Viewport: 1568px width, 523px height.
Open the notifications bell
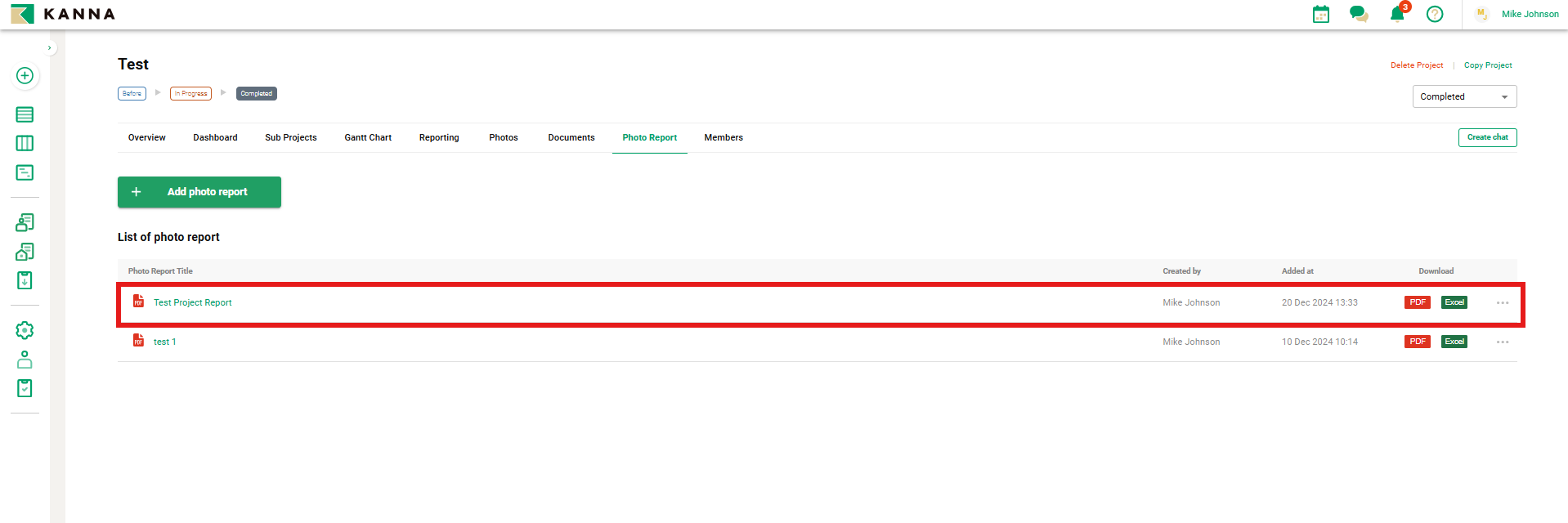(x=1397, y=14)
